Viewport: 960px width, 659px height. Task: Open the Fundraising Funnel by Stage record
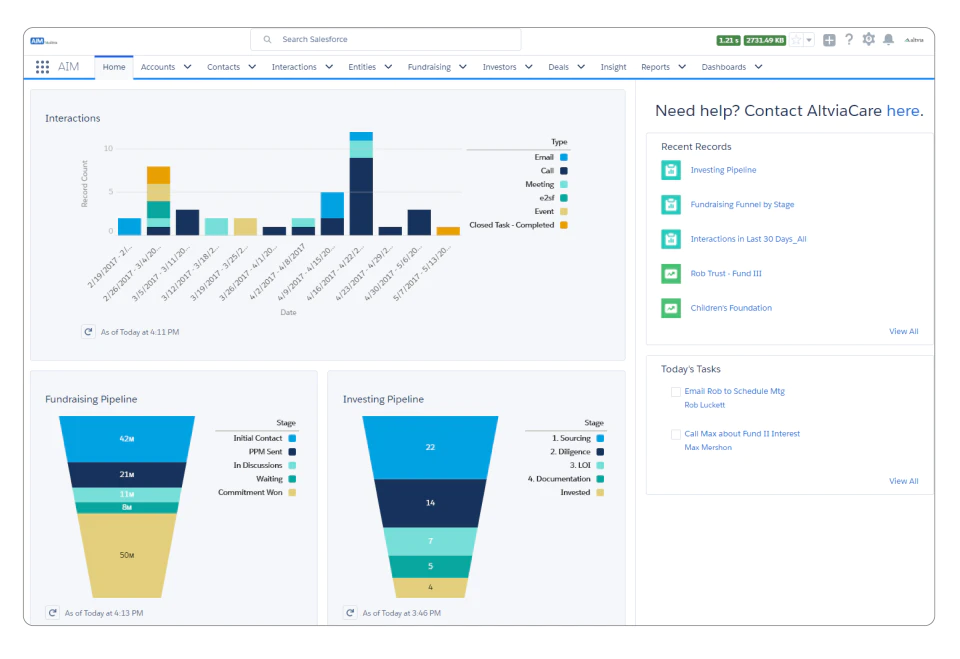click(742, 205)
